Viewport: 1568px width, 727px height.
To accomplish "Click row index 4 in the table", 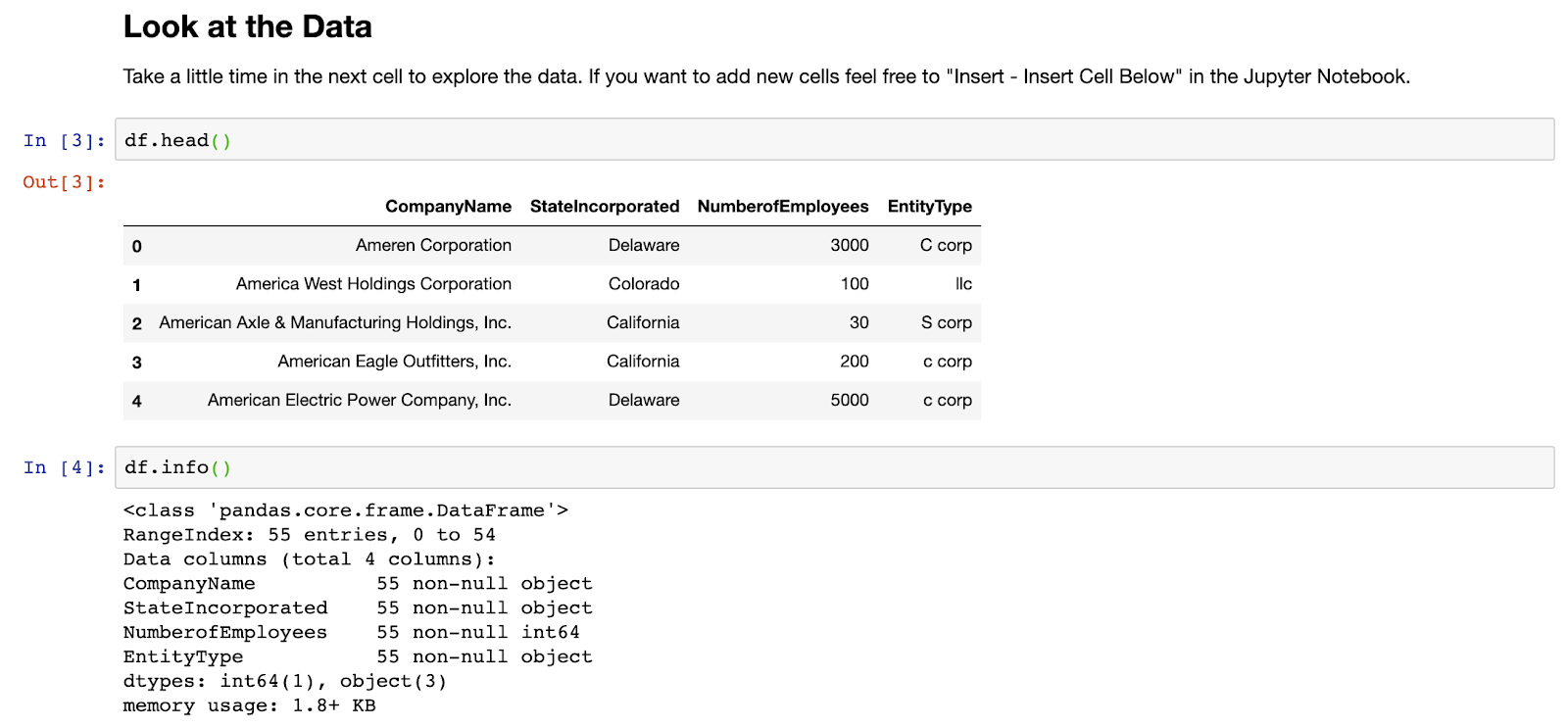I will coord(137,401).
